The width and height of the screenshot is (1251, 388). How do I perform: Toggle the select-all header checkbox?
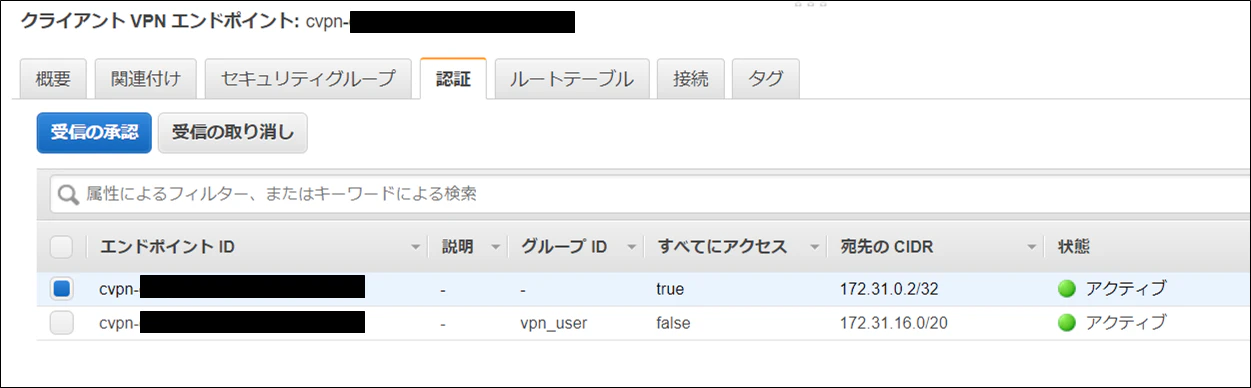pos(61,246)
